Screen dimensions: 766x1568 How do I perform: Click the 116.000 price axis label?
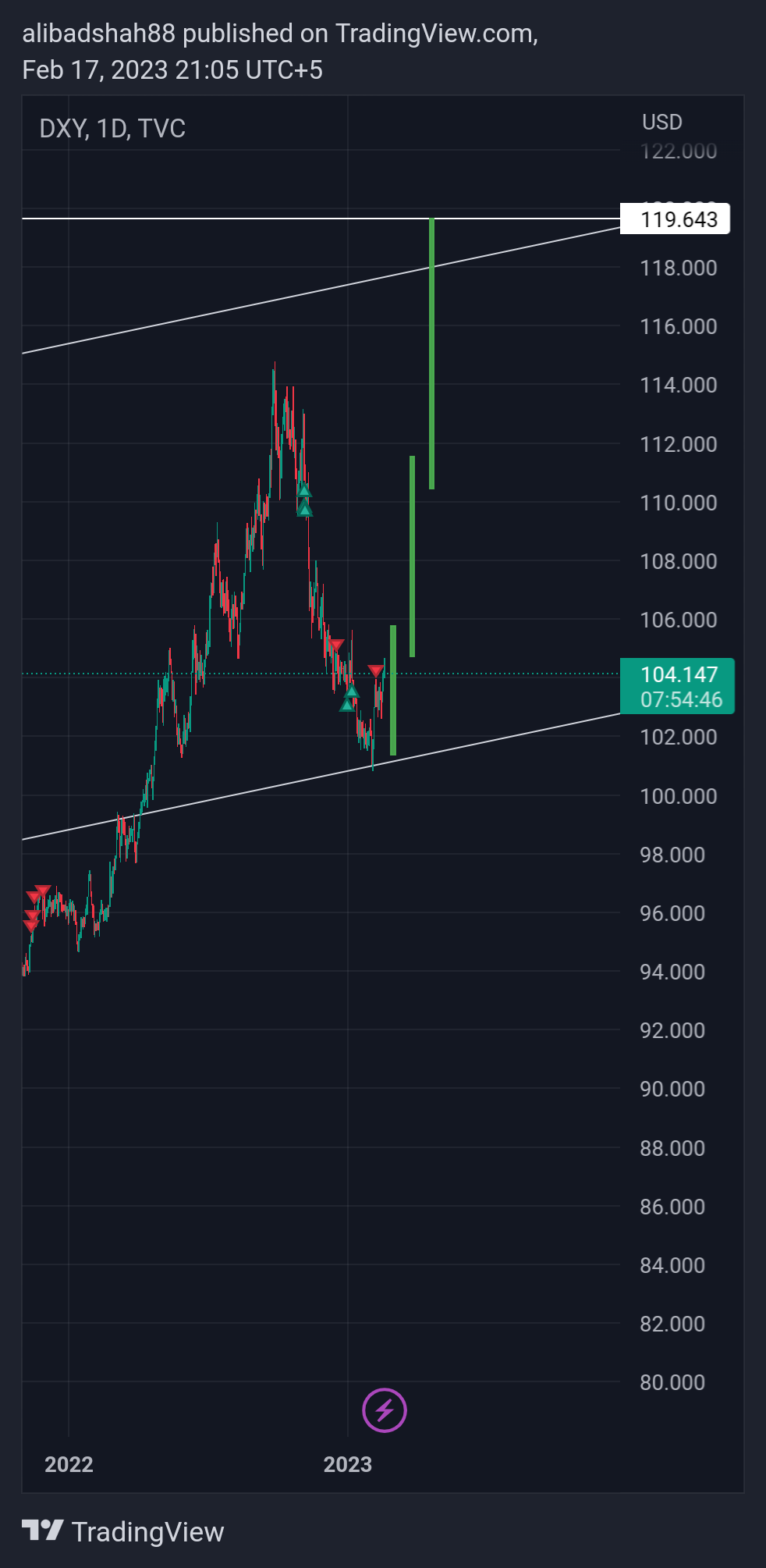click(679, 326)
